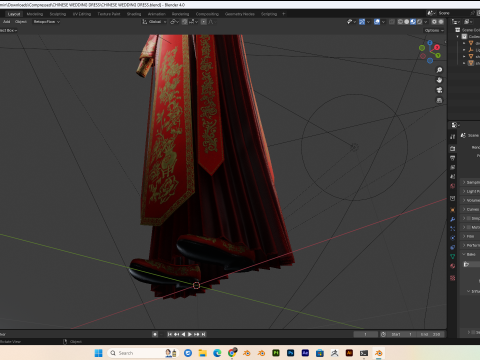Screen dimensions: 480x360
Task: Add a new workspace with plus button
Action: click(284, 14)
